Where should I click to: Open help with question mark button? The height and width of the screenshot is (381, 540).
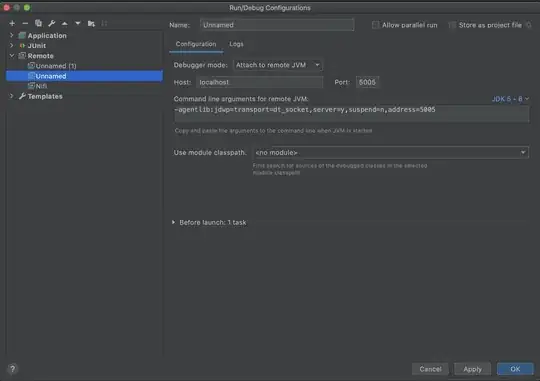point(12,369)
